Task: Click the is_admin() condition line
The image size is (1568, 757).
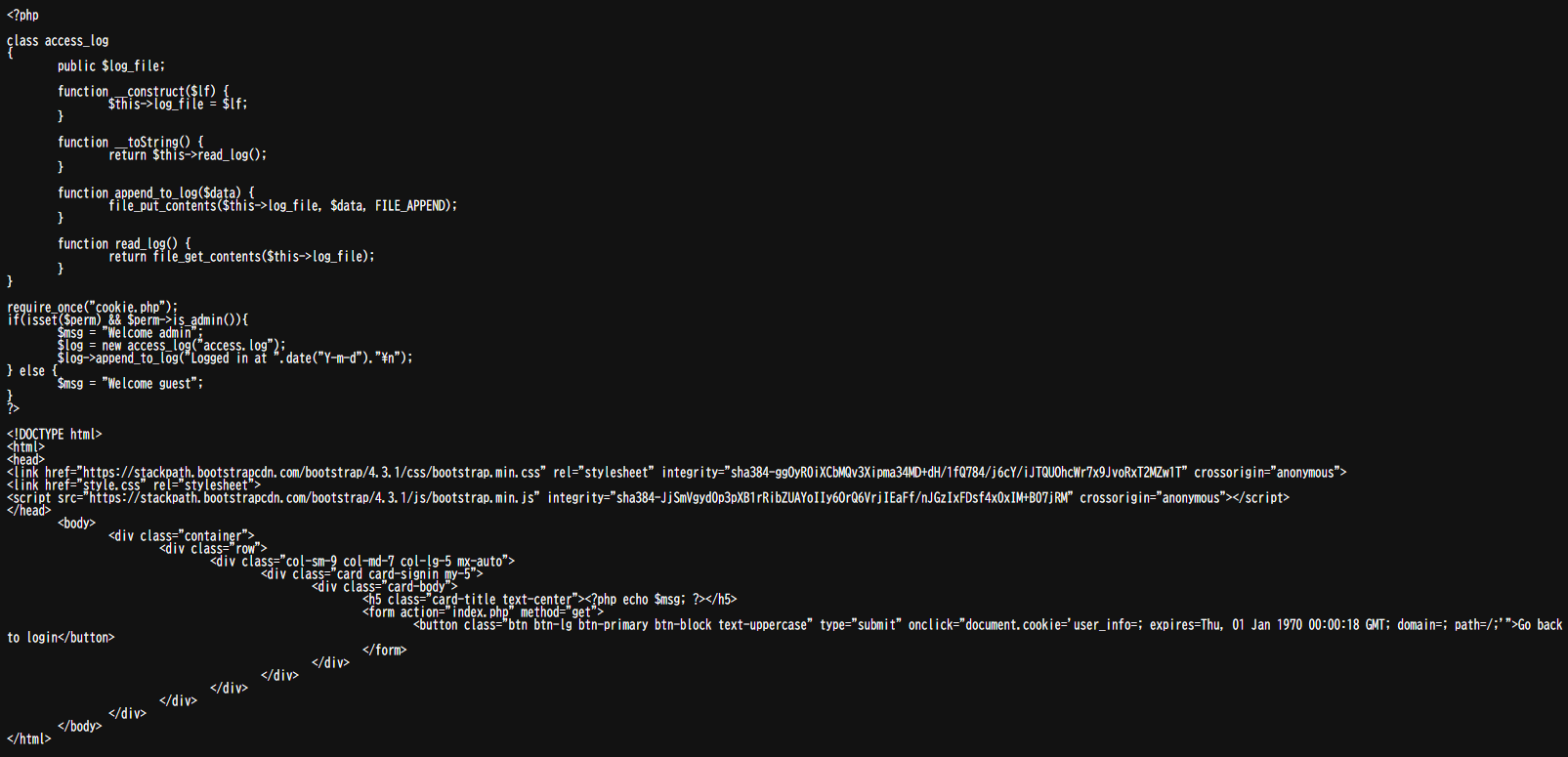Action: pos(128,320)
